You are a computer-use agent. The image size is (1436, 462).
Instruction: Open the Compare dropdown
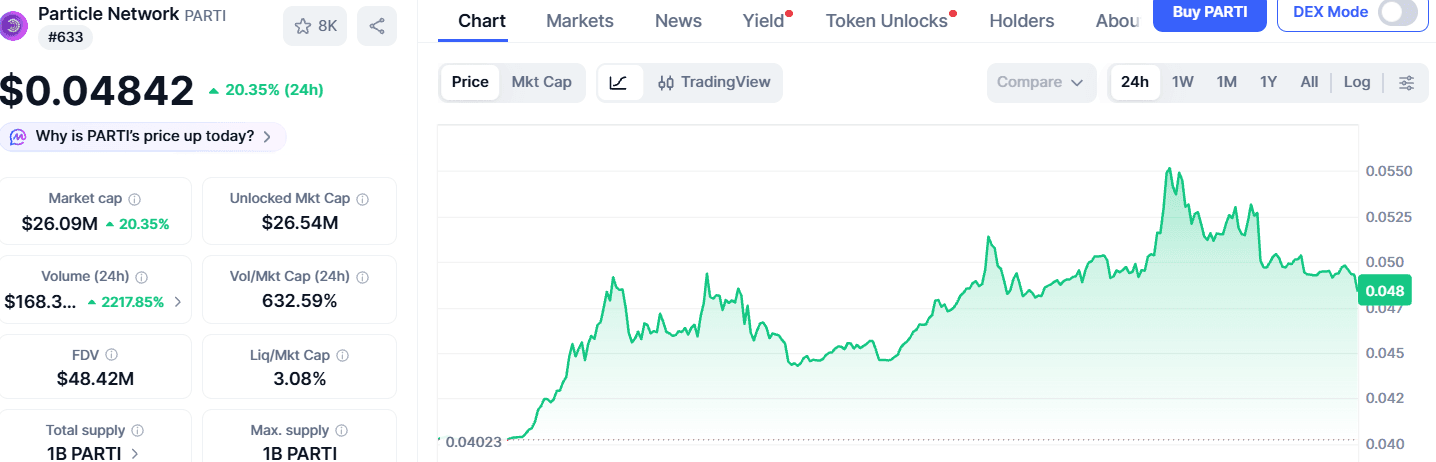point(1040,83)
